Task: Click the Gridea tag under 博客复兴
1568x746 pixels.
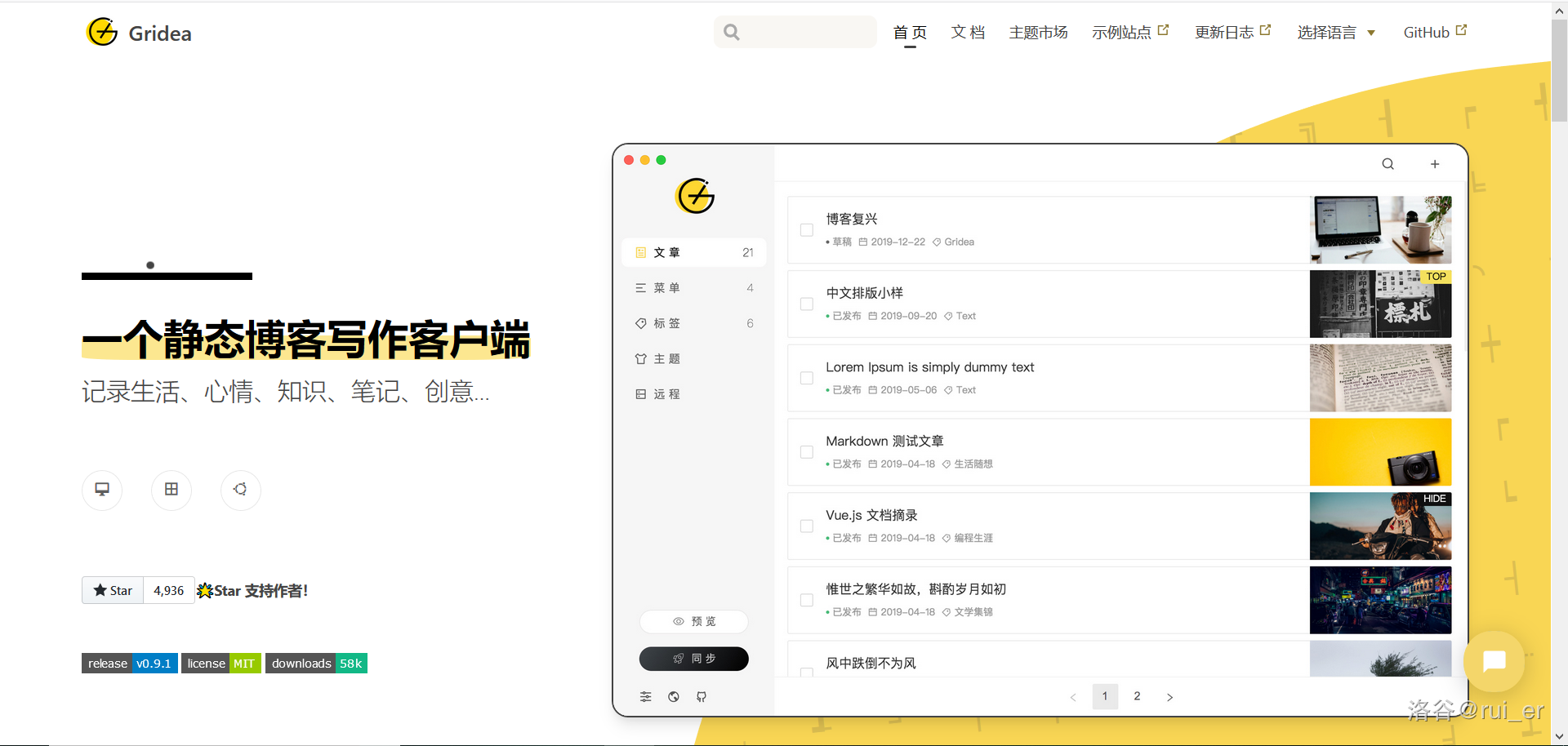Action: 953,242
